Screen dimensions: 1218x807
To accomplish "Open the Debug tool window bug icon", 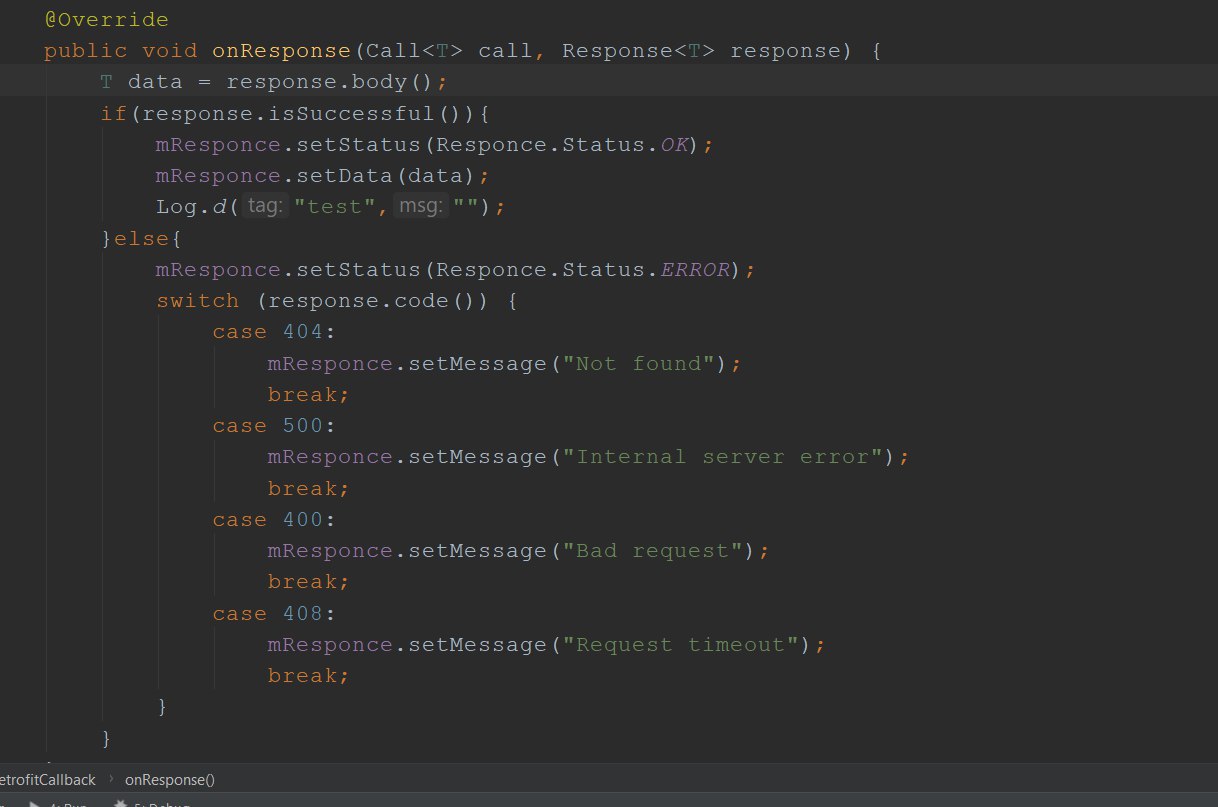I will (119, 803).
